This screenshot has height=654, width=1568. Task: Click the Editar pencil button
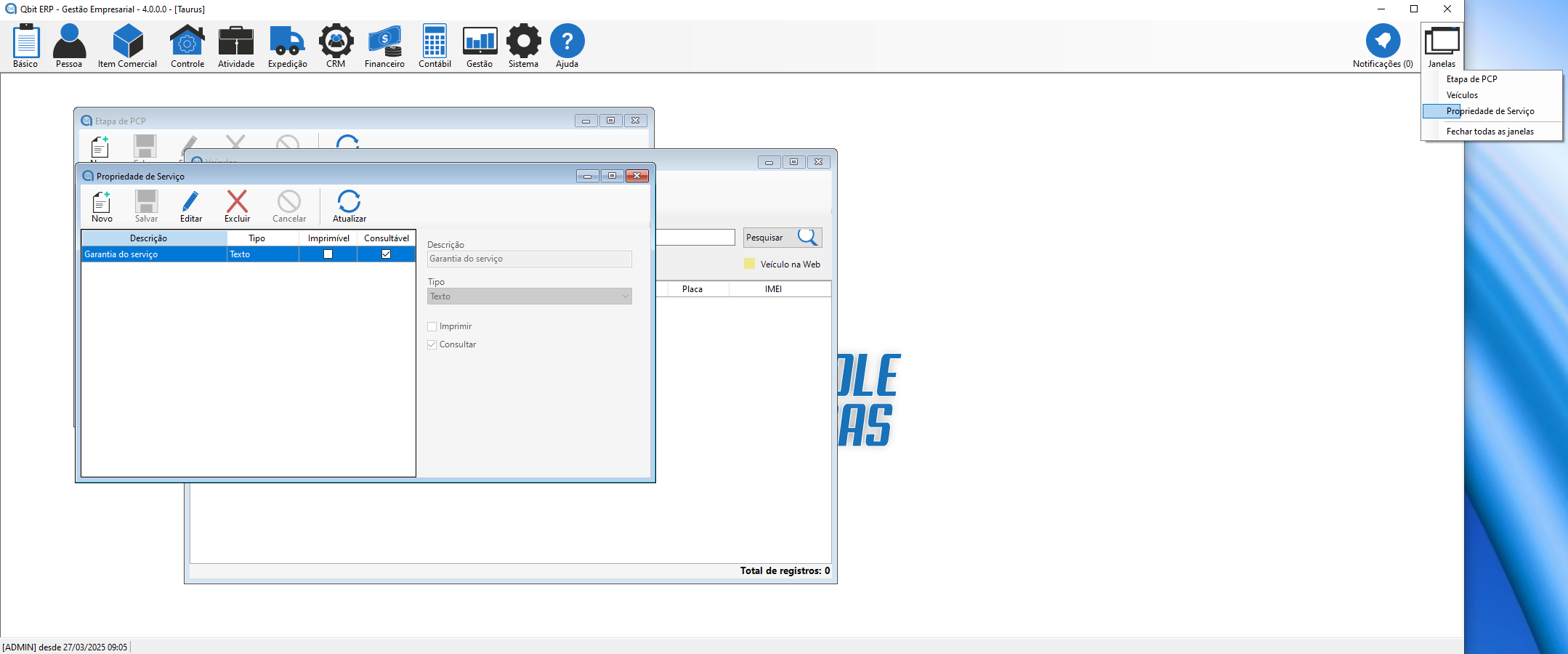[x=191, y=206]
